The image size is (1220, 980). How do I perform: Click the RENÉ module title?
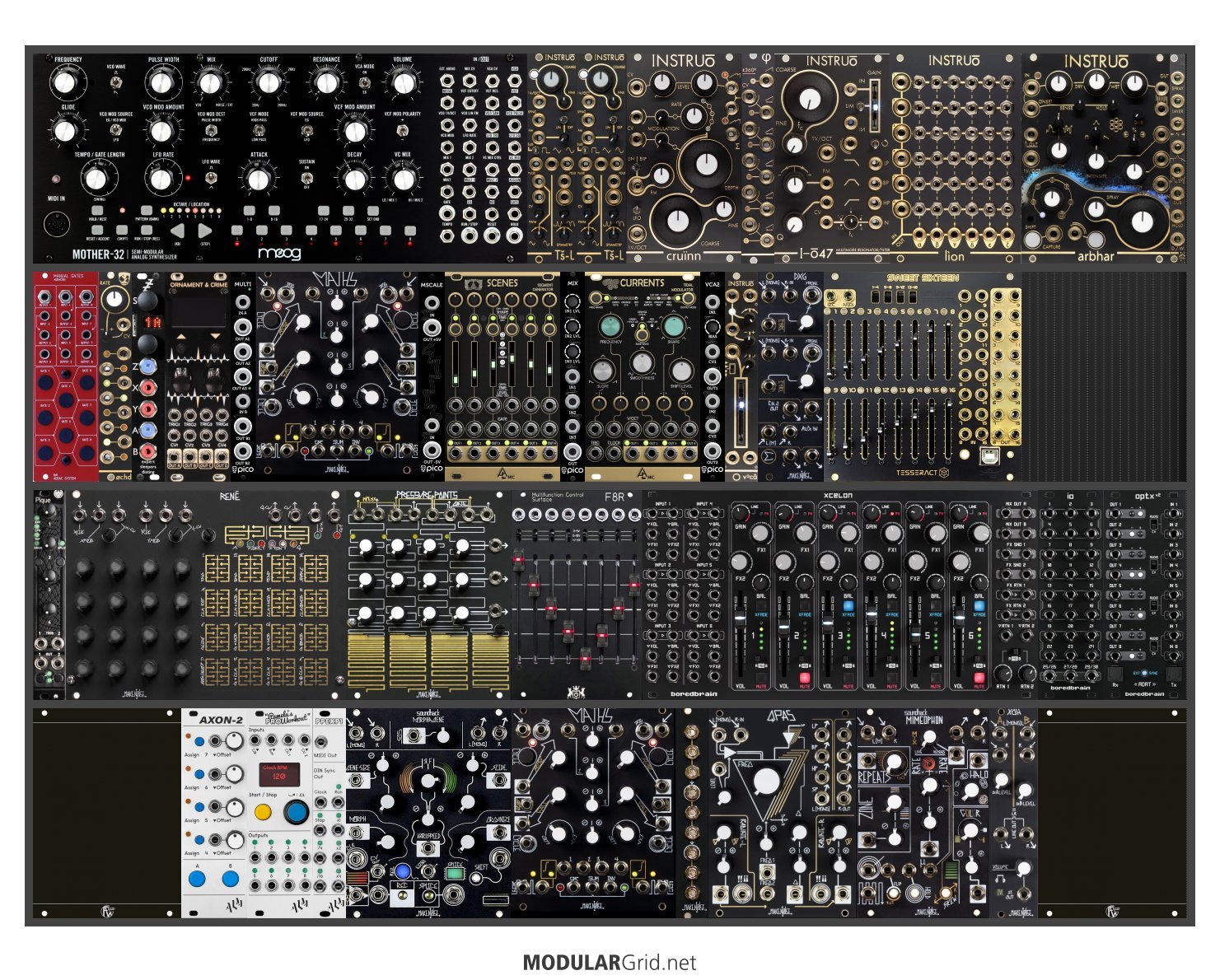coord(230,497)
